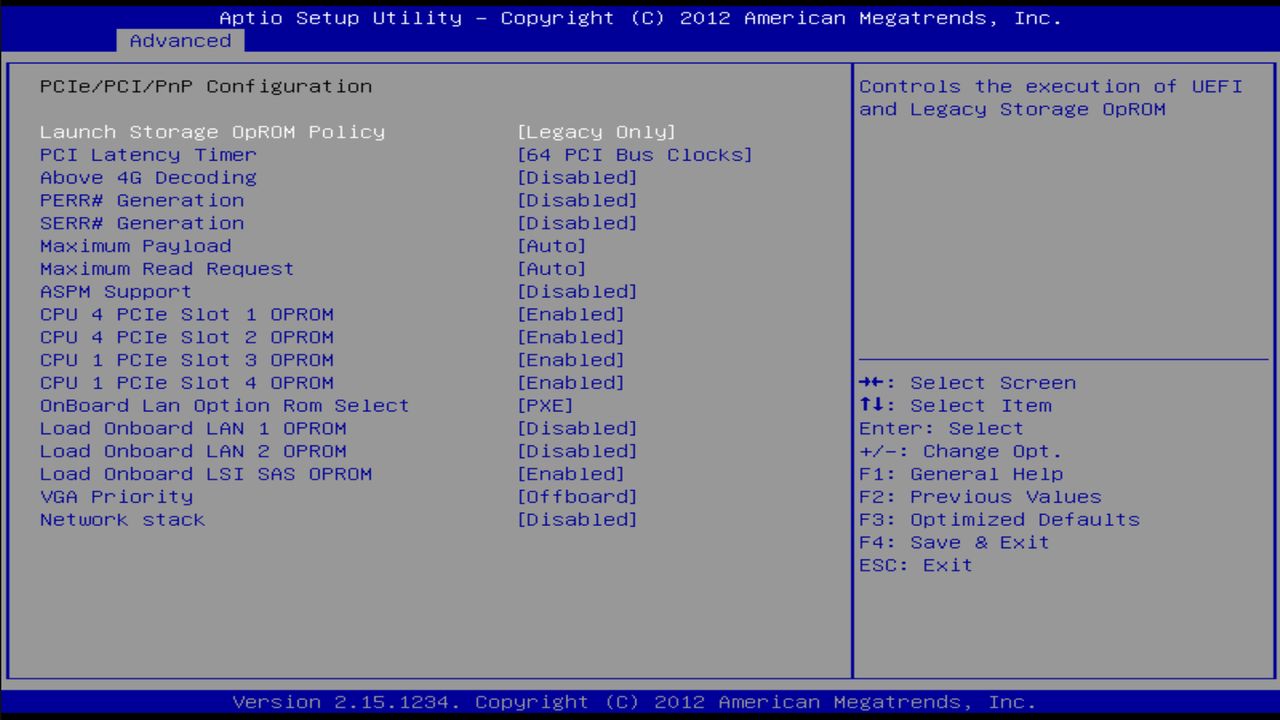The image size is (1280, 720).
Task: Select CPU 1 PCIe Slot 4 OPROM label
Action: [x=187, y=383]
